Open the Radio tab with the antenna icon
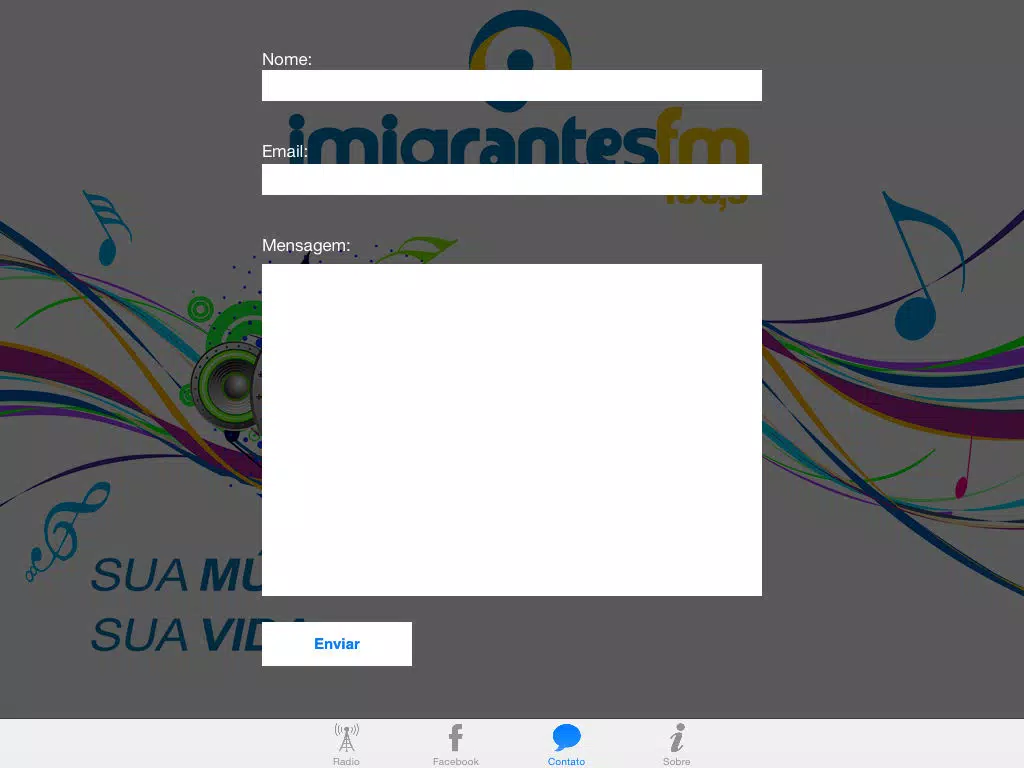Screen dimensions: 1024x768 (346, 744)
